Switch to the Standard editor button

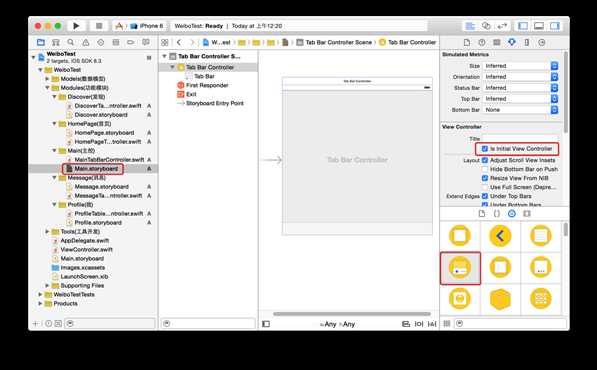[470, 26]
